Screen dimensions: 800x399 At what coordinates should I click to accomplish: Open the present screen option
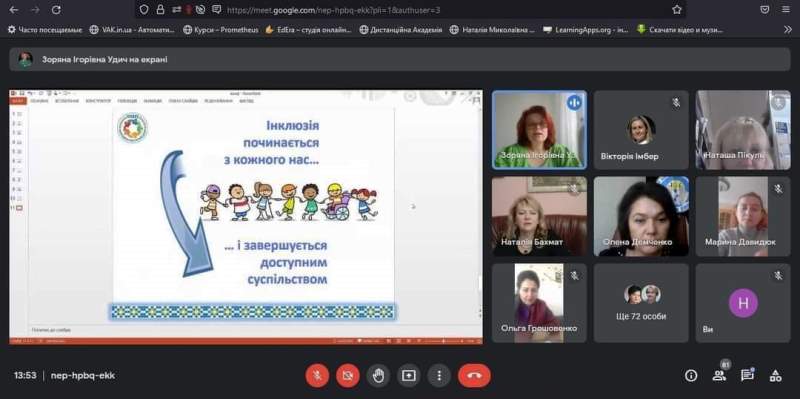(x=409, y=376)
